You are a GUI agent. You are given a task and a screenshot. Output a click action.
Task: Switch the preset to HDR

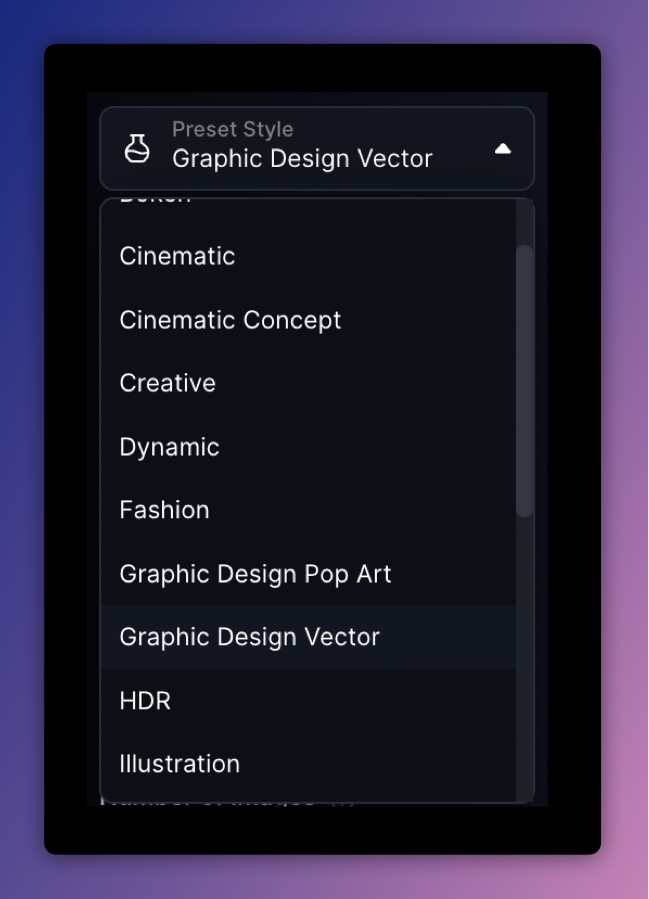pyautogui.click(x=145, y=701)
